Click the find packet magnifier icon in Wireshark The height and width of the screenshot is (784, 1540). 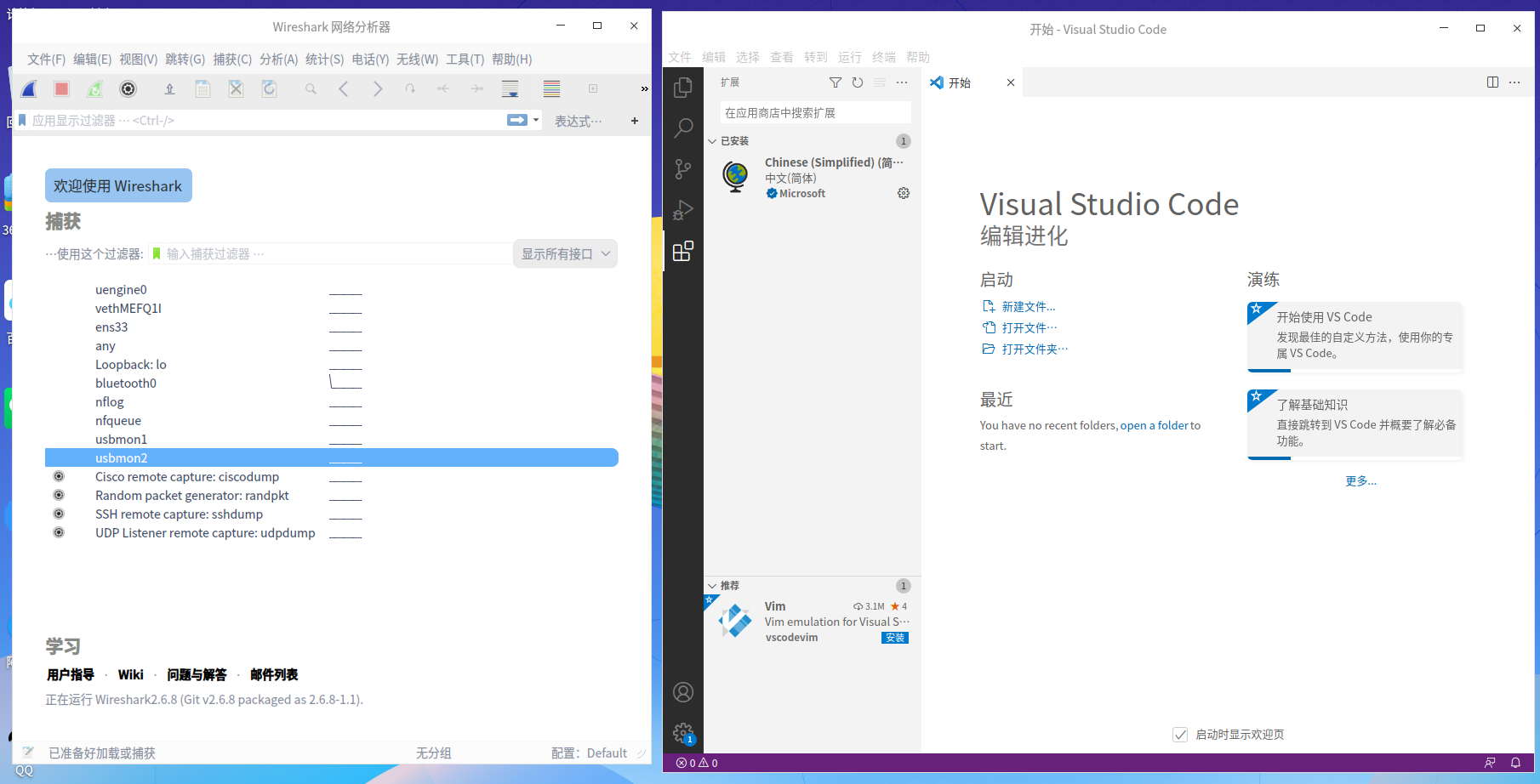click(x=311, y=88)
